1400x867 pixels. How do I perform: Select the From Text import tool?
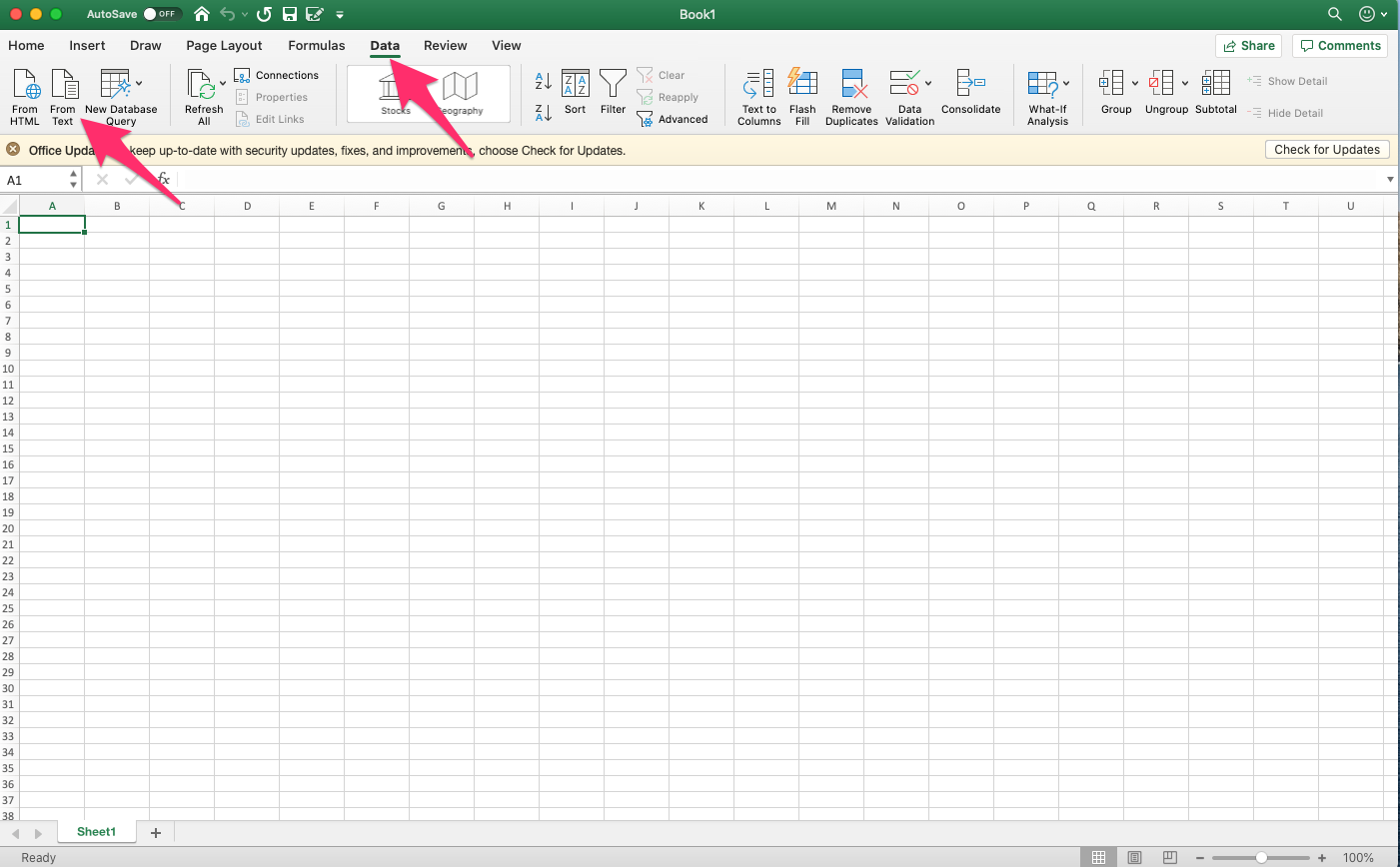click(x=62, y=95)
